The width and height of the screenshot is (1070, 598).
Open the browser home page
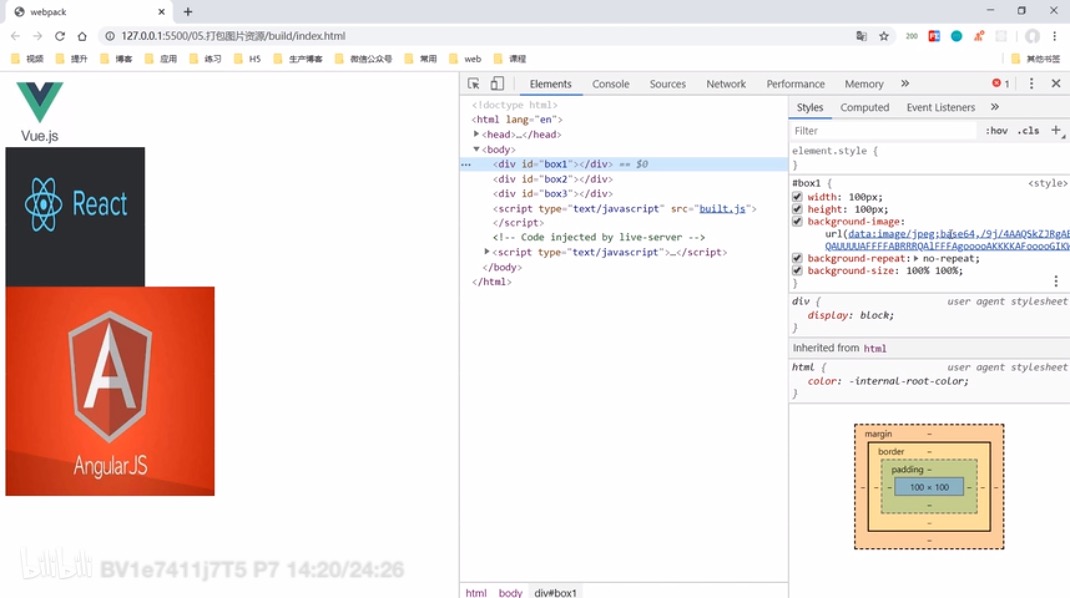pos(82,36)
